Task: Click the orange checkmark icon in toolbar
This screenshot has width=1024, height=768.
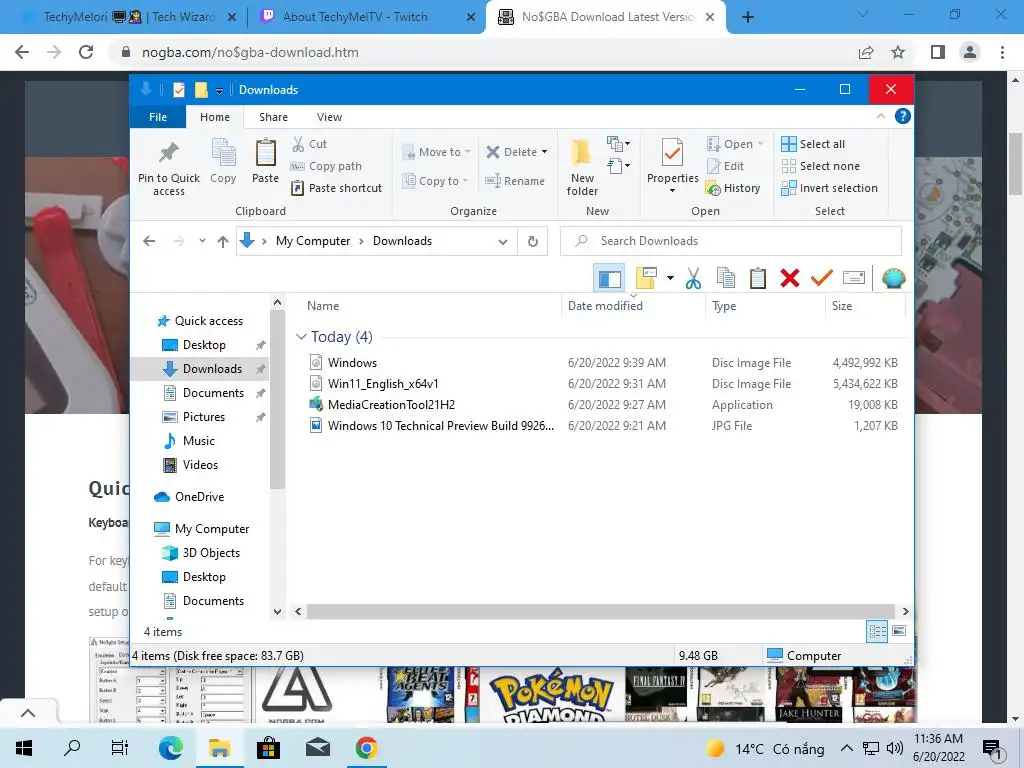Action: (822, 278)
